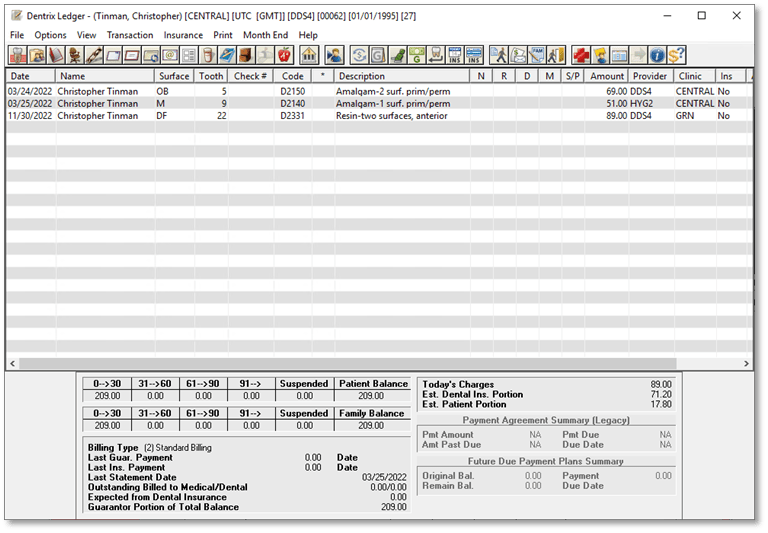Screen dimensions: 768x533
Task: Click the dollar refresh circle icon
Action: 360,55
